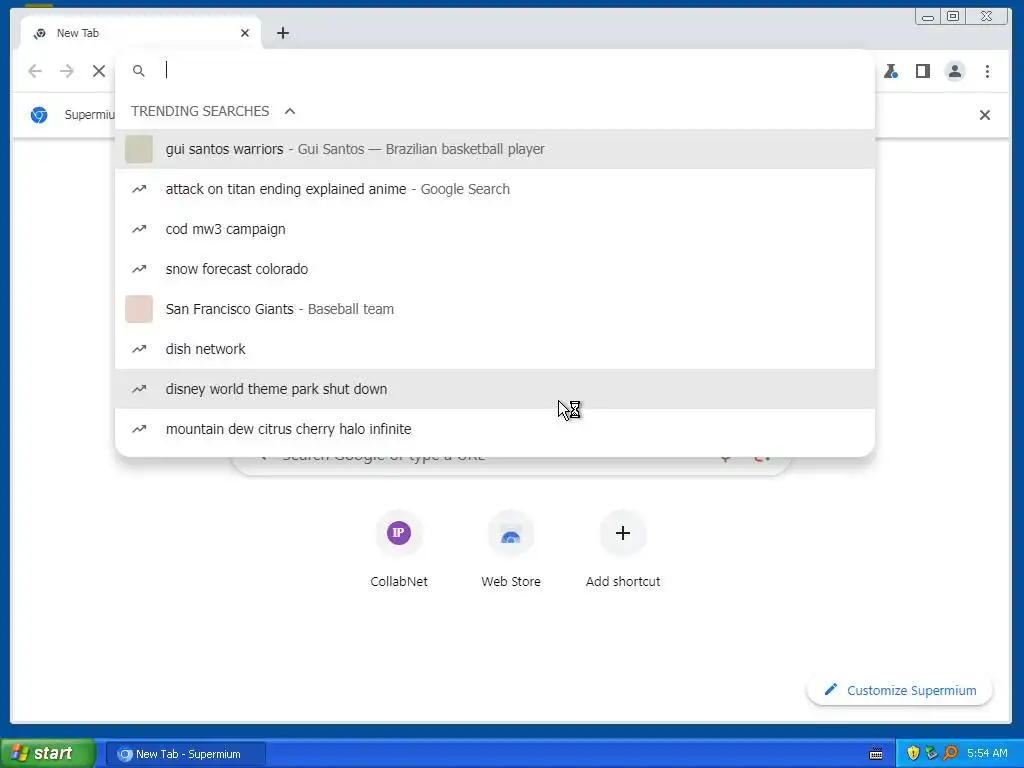
Task: Click the magnifier tray icon
Action: pyautogui.click(x=950, y=754)
